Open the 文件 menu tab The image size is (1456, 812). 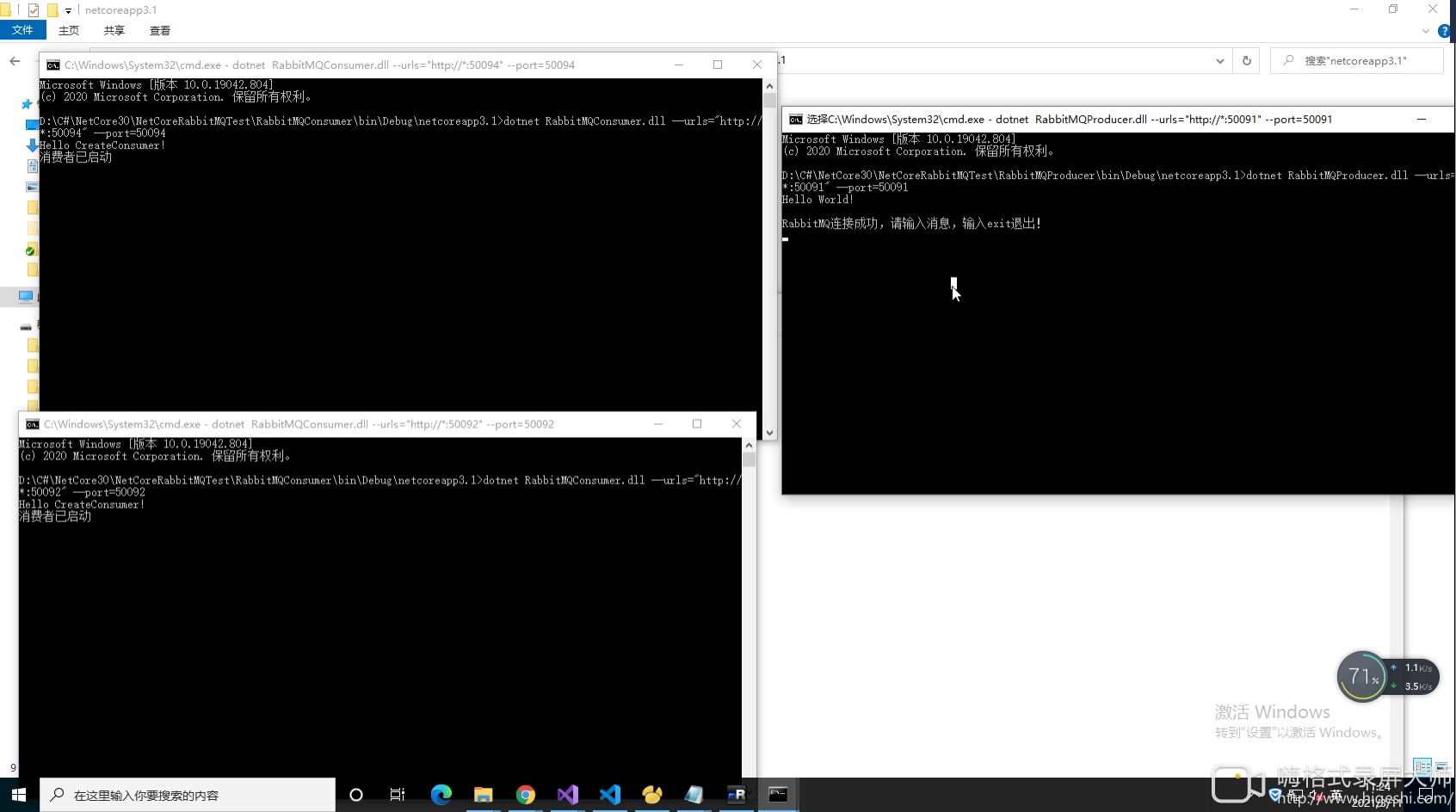[x=22, y=30]
